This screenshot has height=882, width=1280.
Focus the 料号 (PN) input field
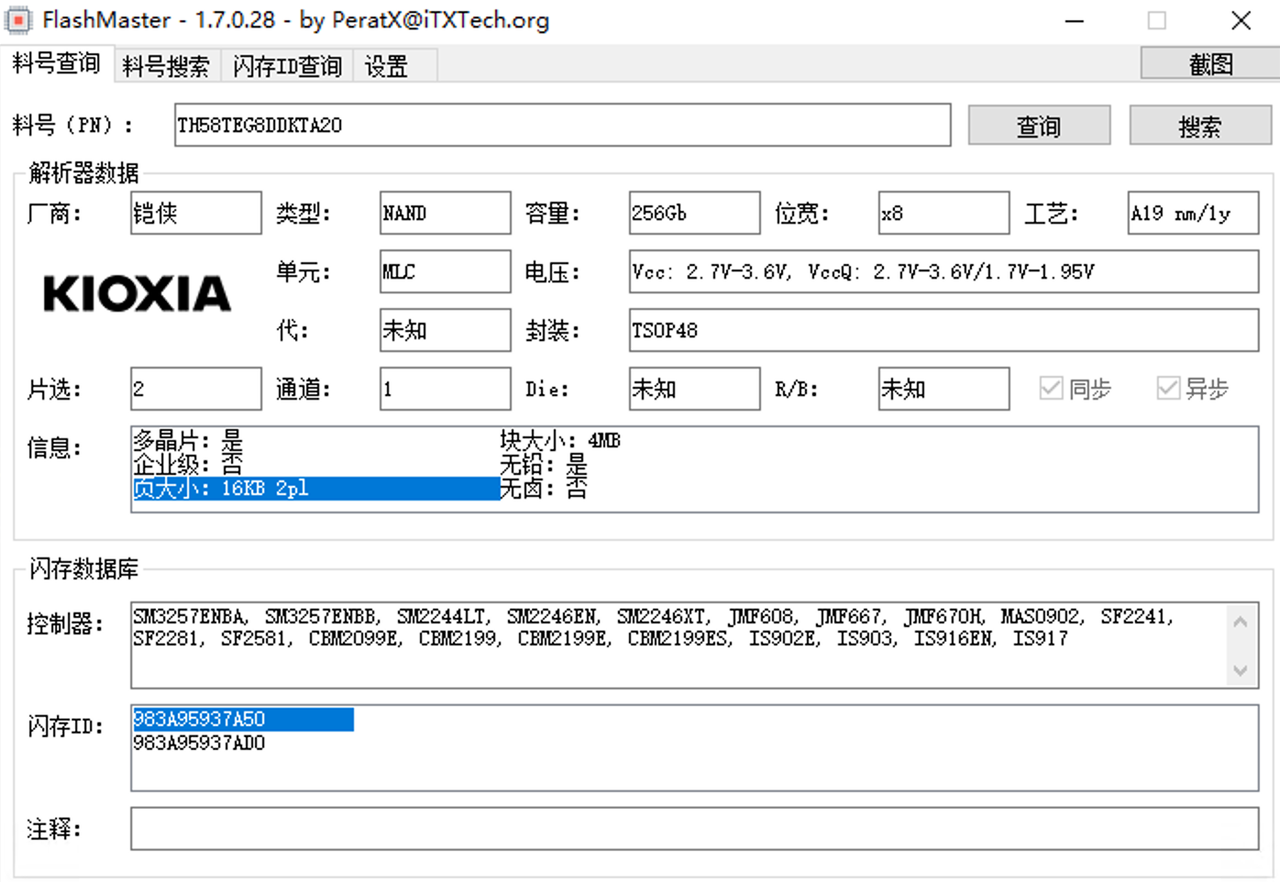click(562, 125)
